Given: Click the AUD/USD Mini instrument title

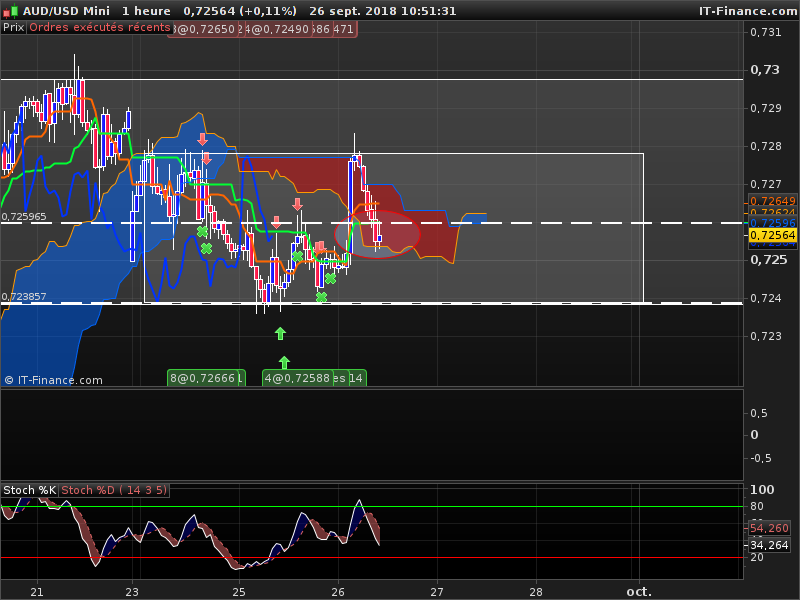Looking at the screenshot, I should pyautogui.click(x=66, y=11).
